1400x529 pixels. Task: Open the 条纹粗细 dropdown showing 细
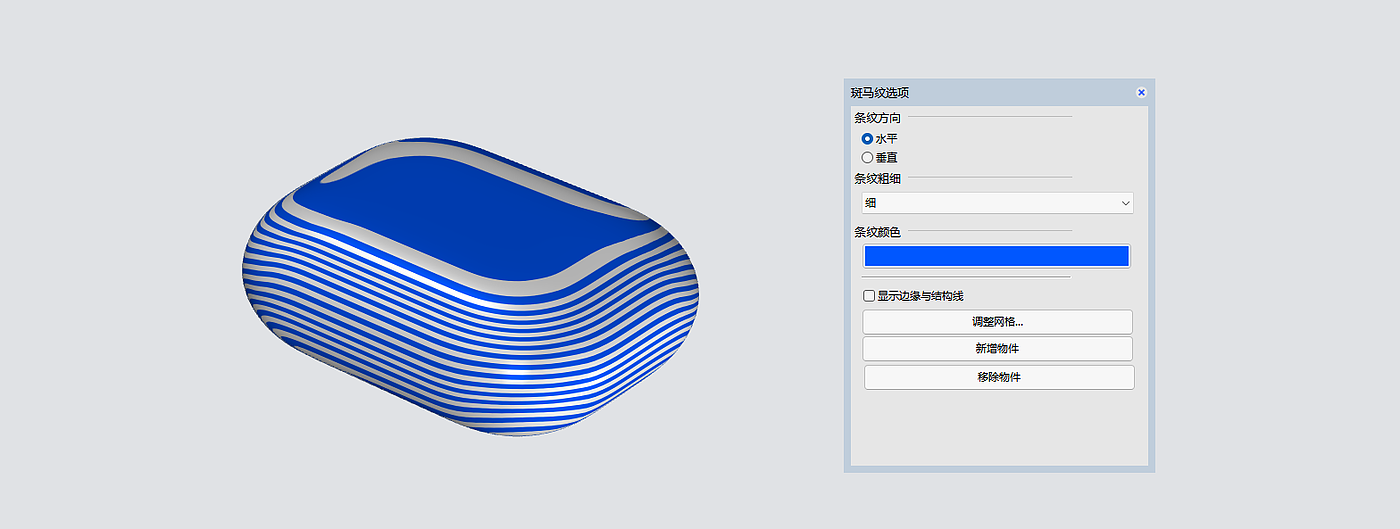click(x=997, y=203)
